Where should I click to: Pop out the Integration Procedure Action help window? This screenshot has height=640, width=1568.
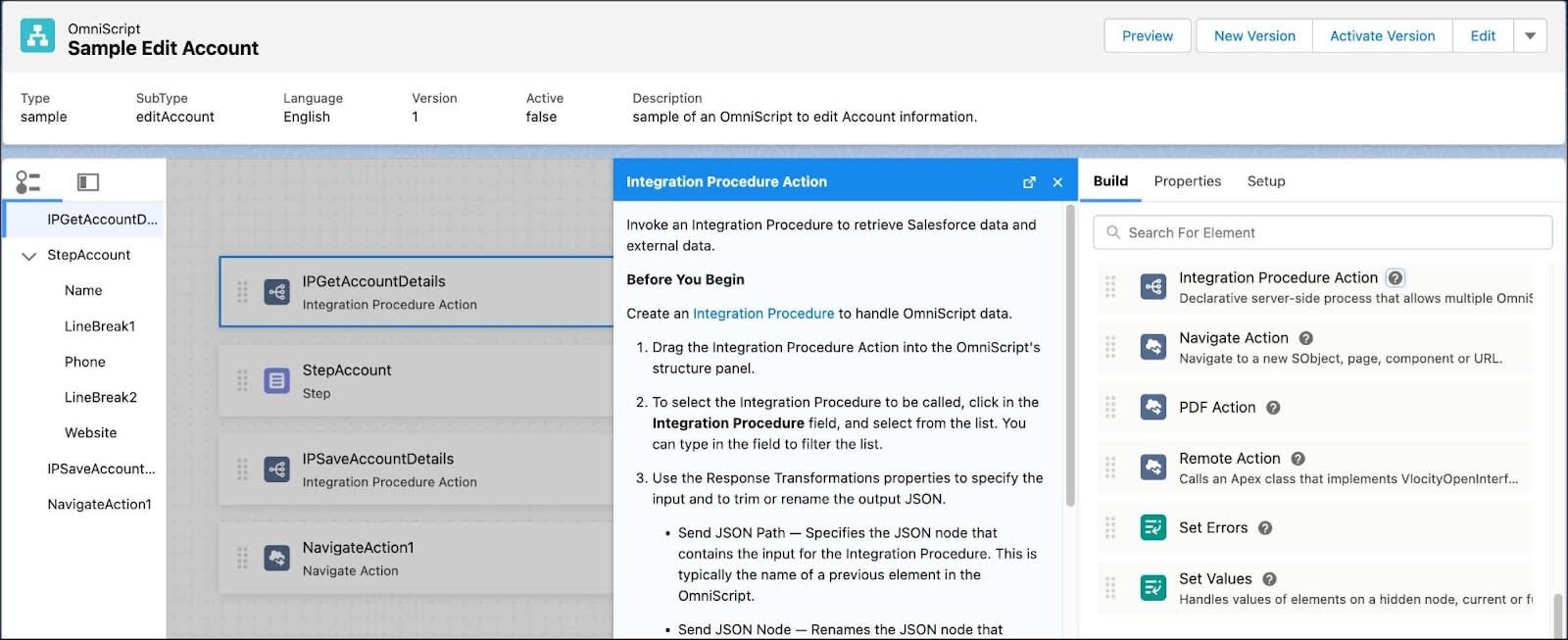click(x=1029, y=181)
